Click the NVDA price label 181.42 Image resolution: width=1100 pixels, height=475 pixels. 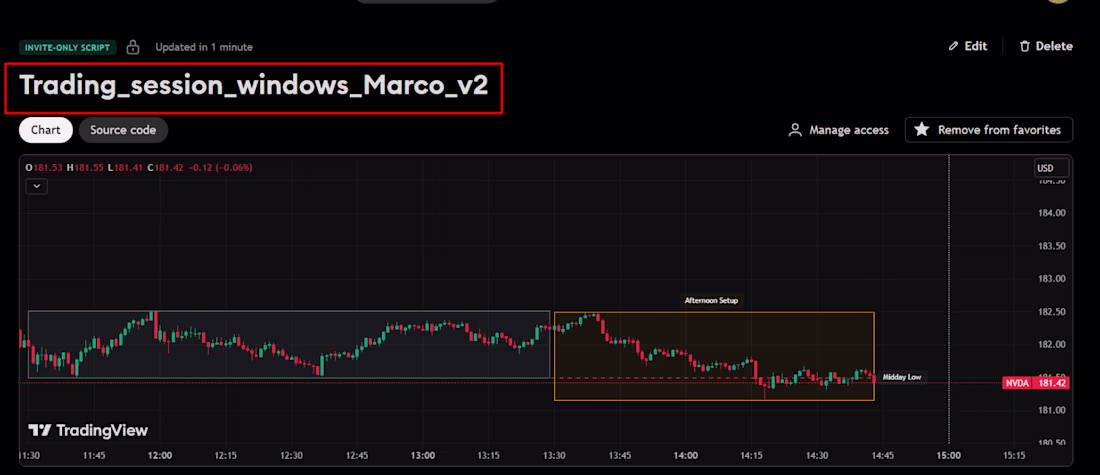pyautogui.click(x=1036, y=383)
